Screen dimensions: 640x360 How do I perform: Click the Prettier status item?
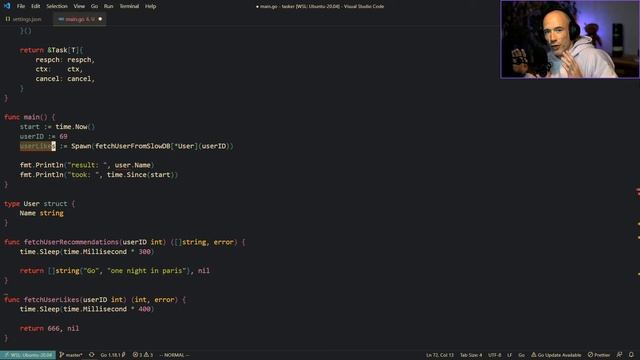point(599,355)
